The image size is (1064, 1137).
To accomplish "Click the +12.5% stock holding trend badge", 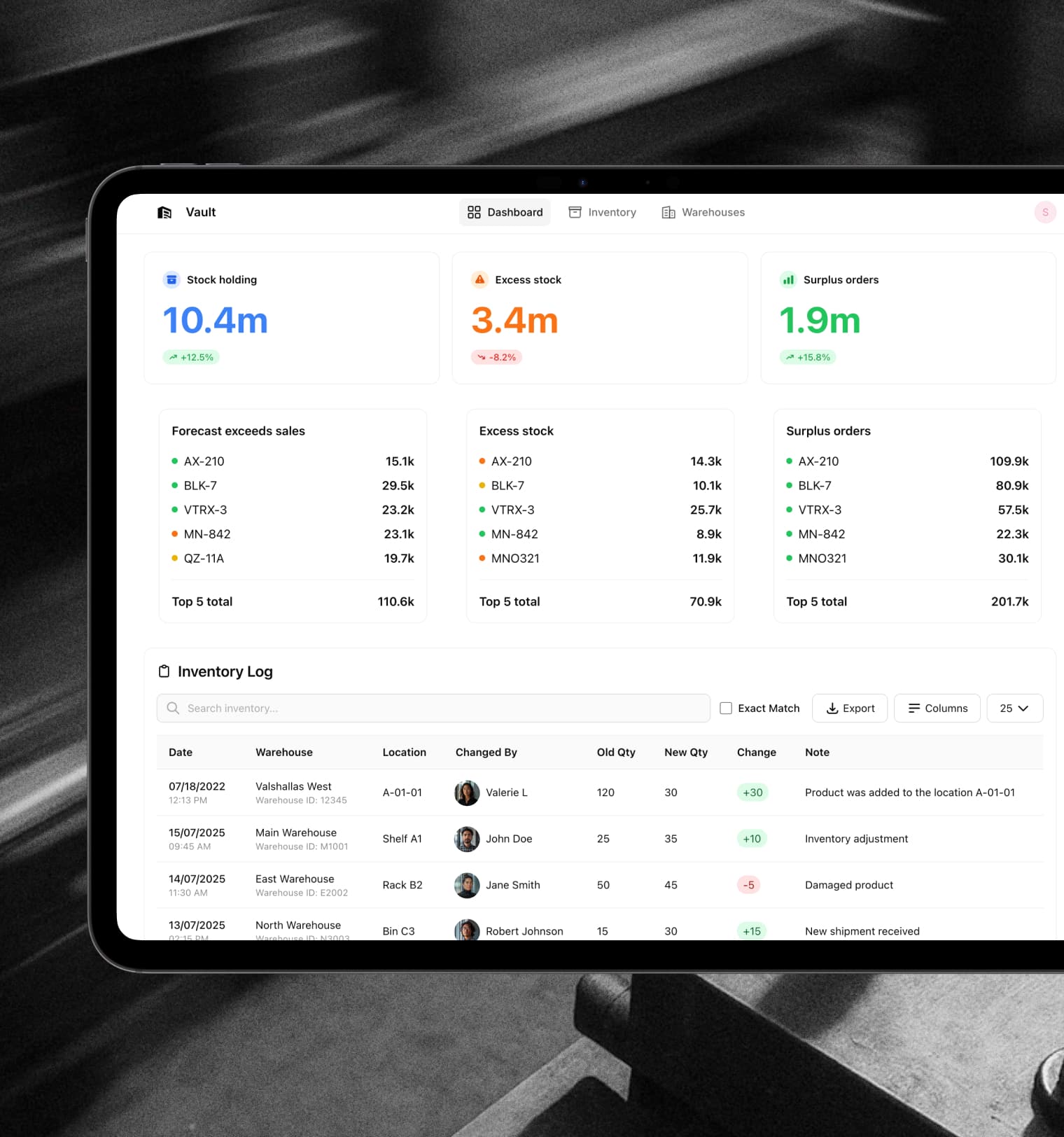I will click(191, 357).
